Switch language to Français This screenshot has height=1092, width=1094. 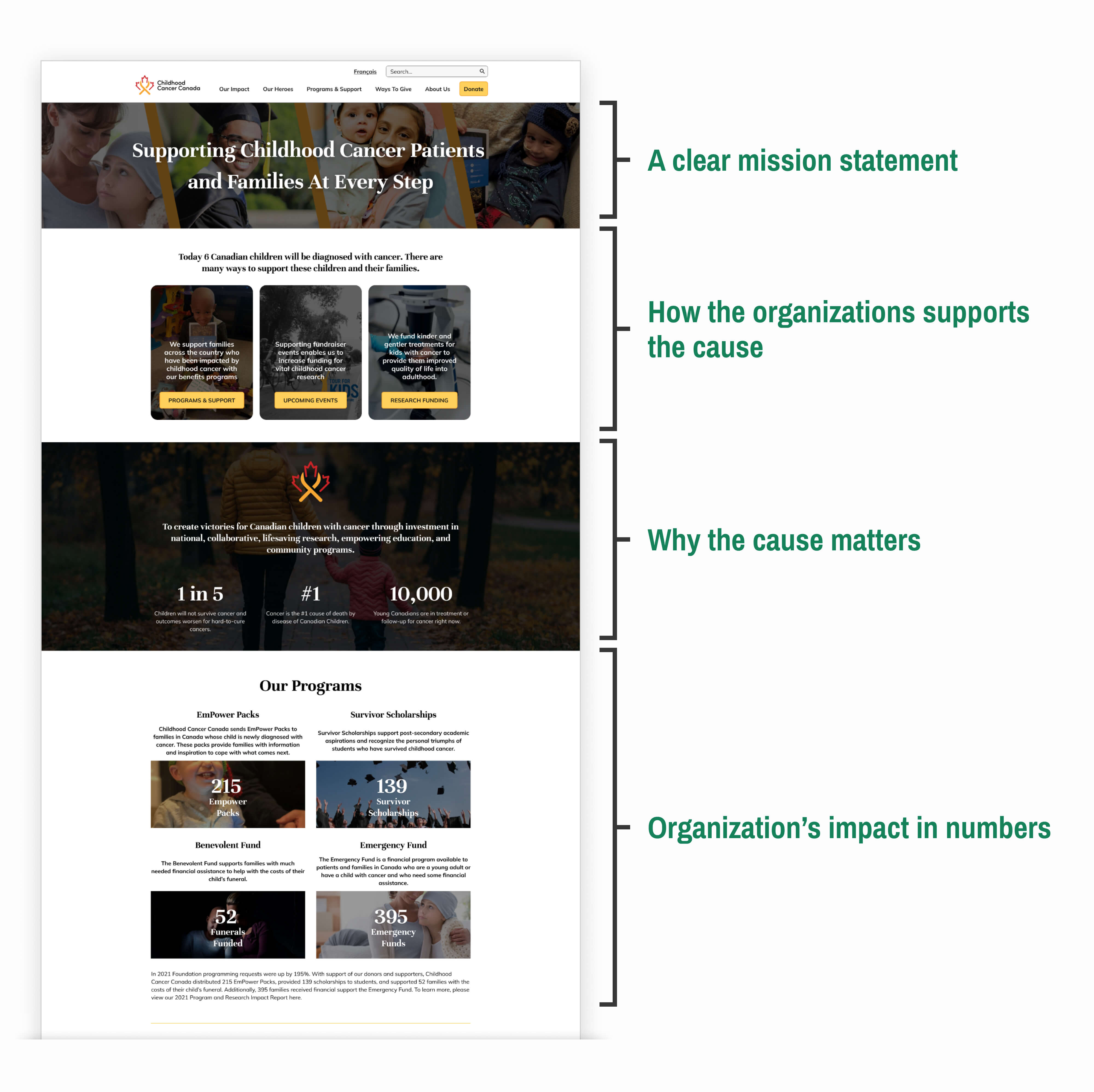coord(365,72)
